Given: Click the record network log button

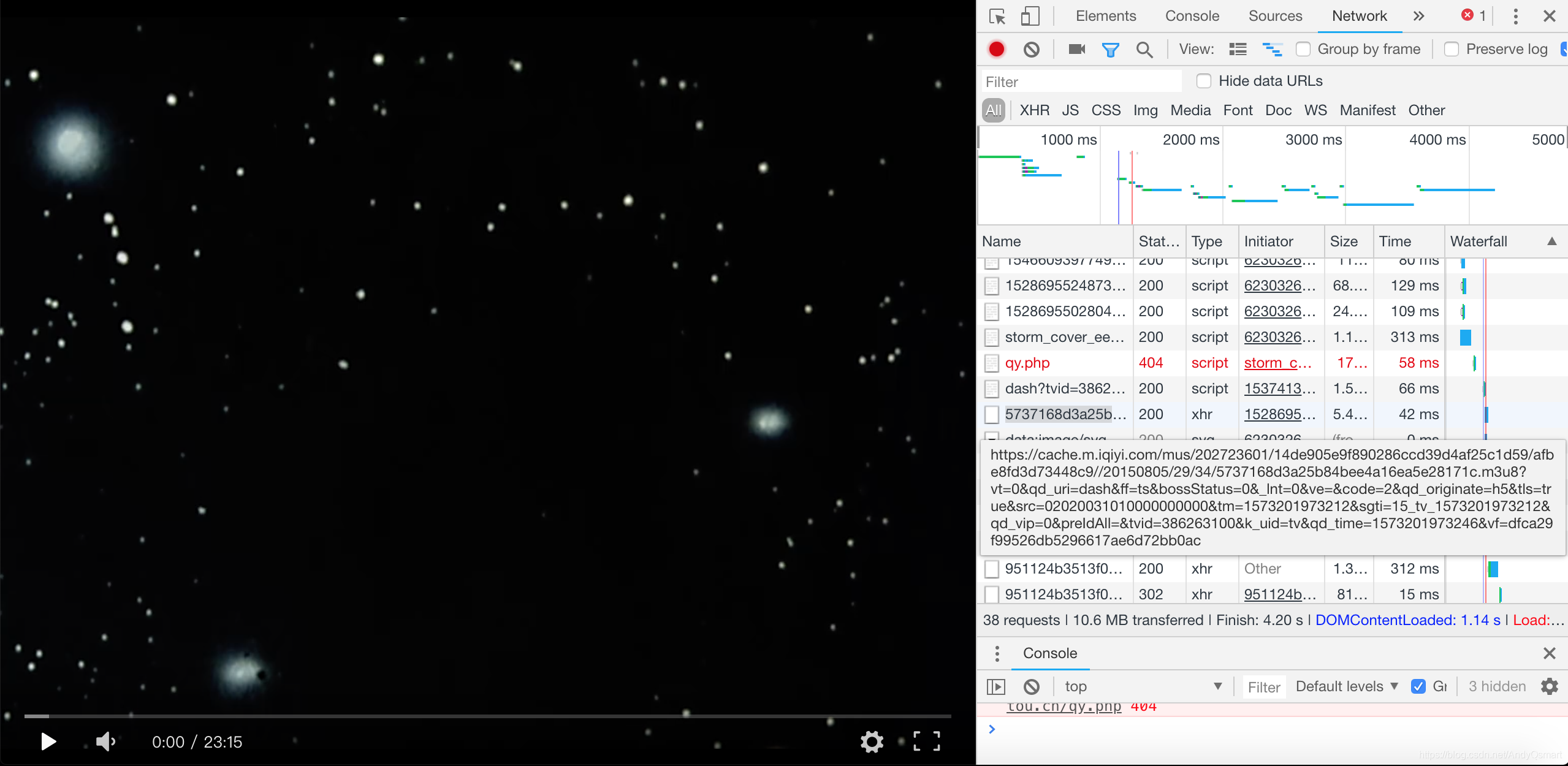Looking at the screenshot, I should click(x=997, y=49).
